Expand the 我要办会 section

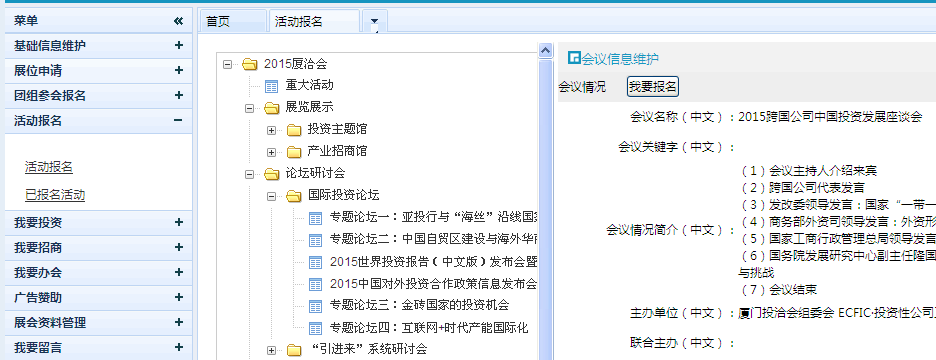point(178,272)
